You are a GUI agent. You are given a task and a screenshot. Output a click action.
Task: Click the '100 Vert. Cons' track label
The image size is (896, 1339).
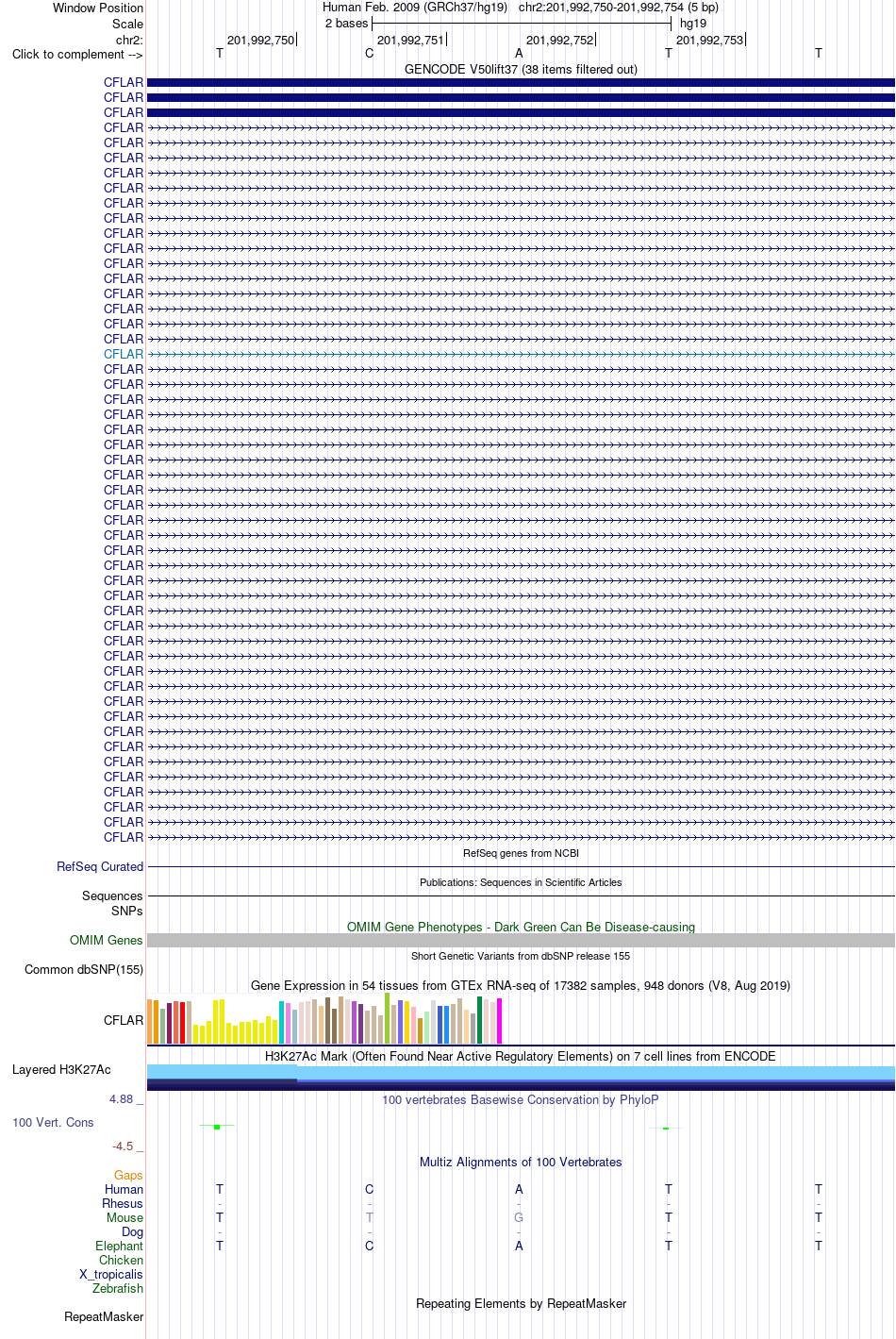tap(53, 1122)
